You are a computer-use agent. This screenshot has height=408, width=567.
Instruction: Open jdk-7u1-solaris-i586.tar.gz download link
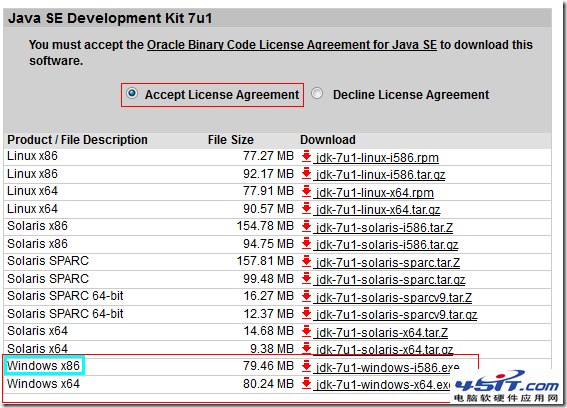pos(387,245)
